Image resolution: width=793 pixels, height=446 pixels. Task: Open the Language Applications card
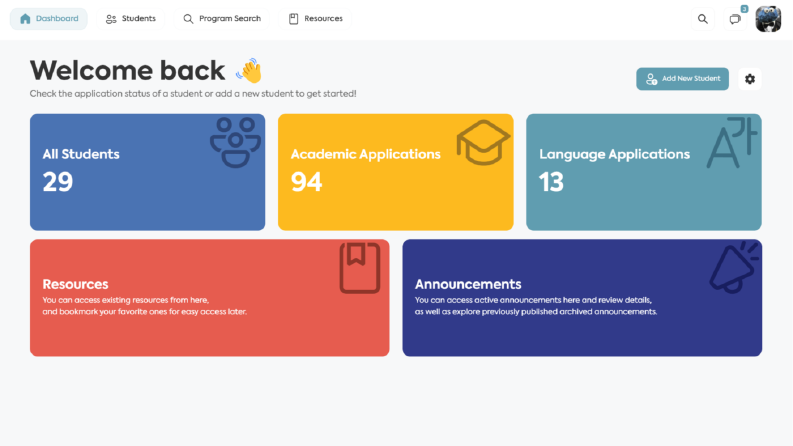point(644,172)
